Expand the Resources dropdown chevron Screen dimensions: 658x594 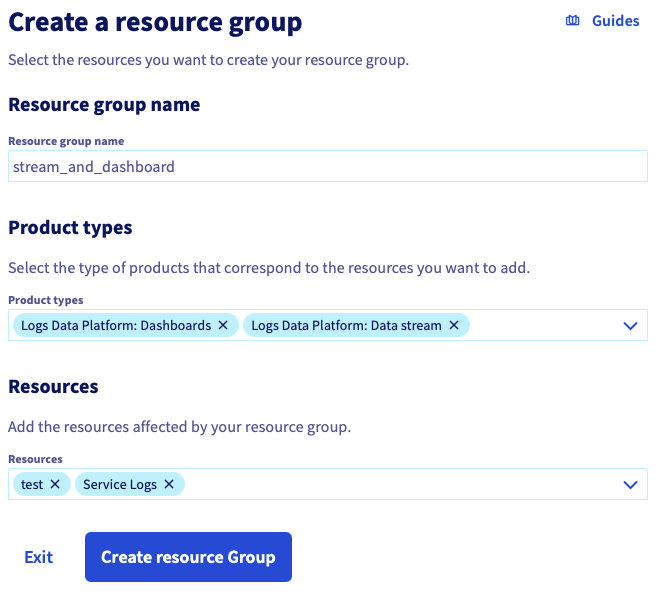pyautogui.click(x=630, y=485)
